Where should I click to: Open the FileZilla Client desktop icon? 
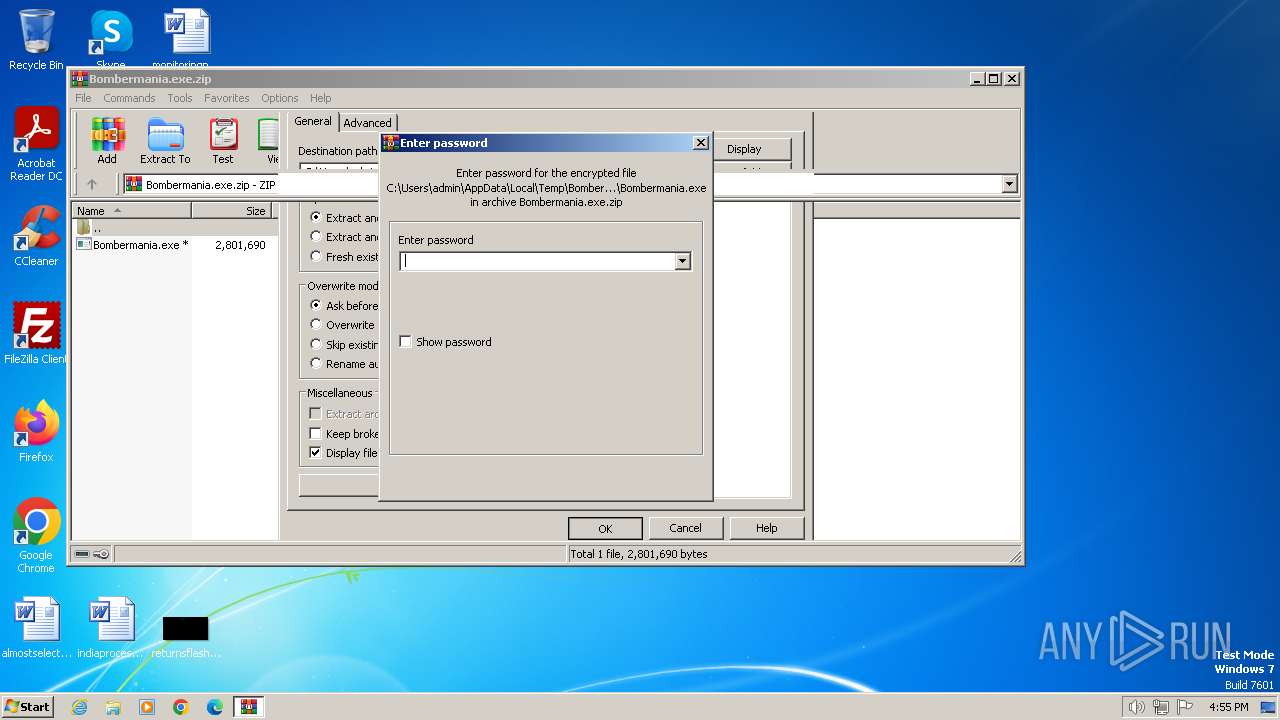(36, 334)
